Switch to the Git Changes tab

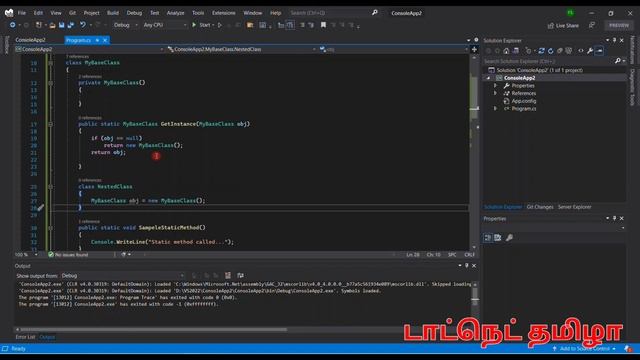pos(540,207)
